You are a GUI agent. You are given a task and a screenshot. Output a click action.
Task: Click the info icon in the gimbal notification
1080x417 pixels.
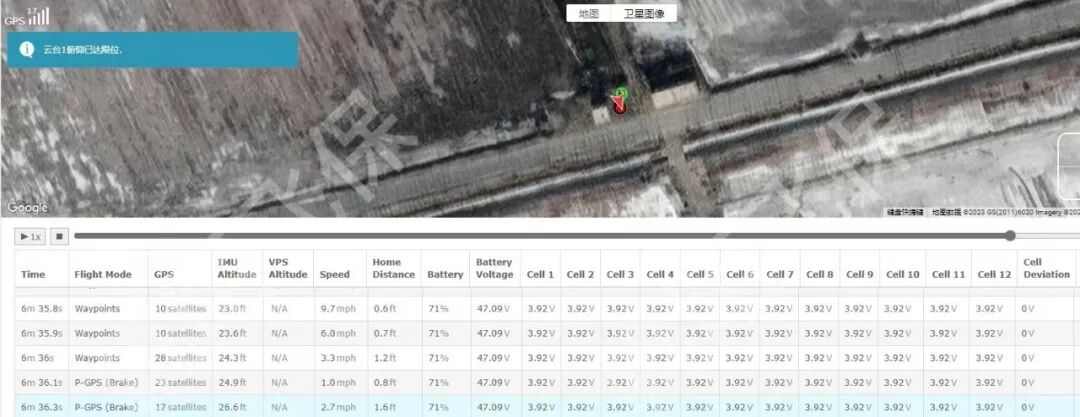(27, 50)
